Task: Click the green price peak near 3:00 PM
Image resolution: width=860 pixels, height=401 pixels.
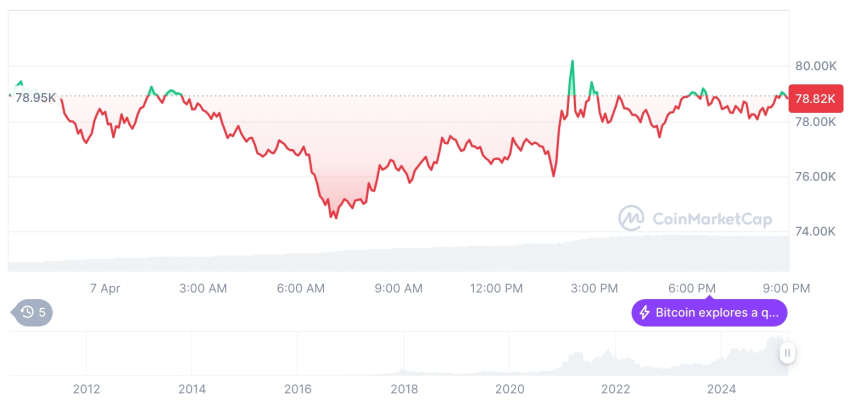Action: 572,62
